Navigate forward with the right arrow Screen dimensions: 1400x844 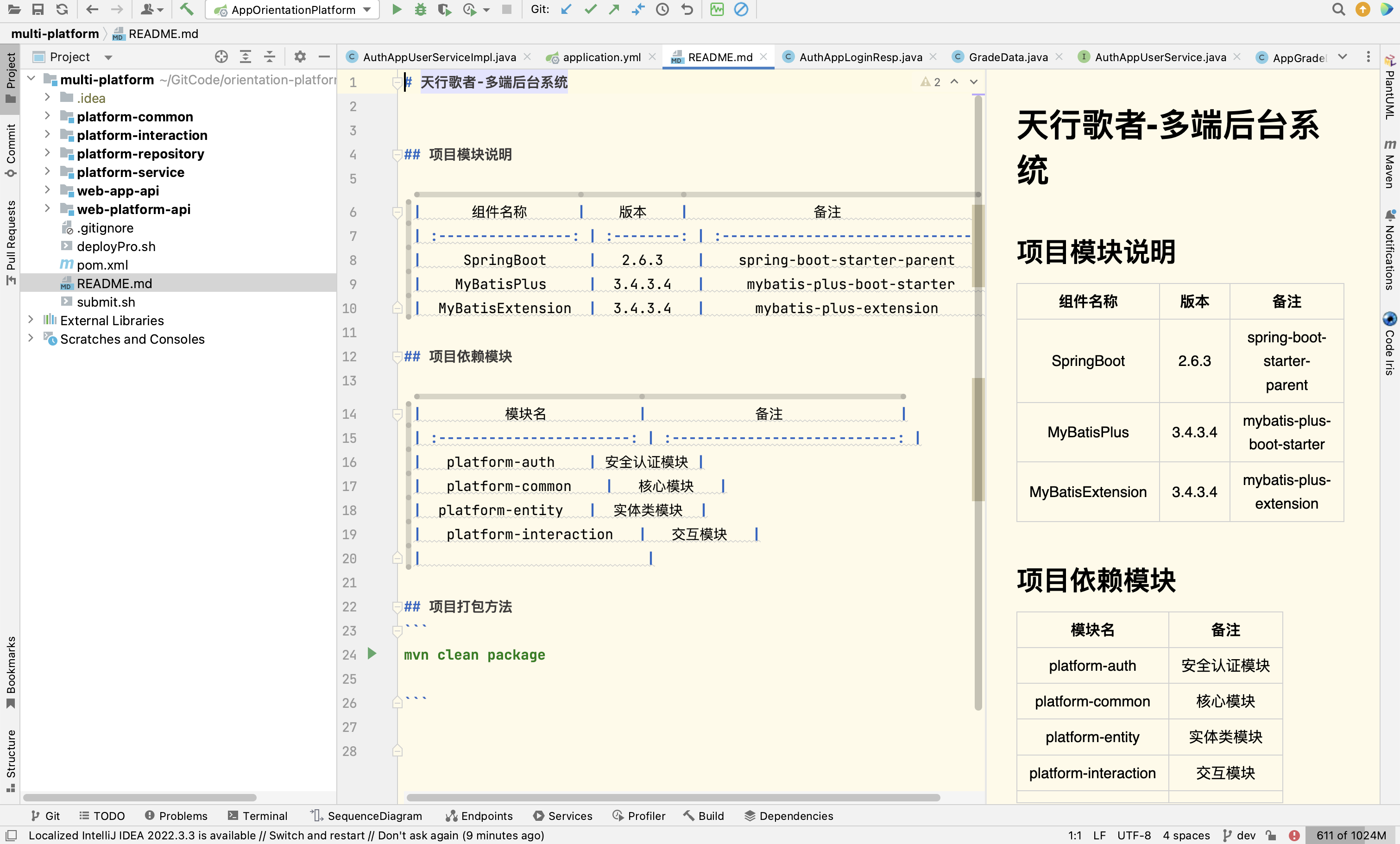116,9
